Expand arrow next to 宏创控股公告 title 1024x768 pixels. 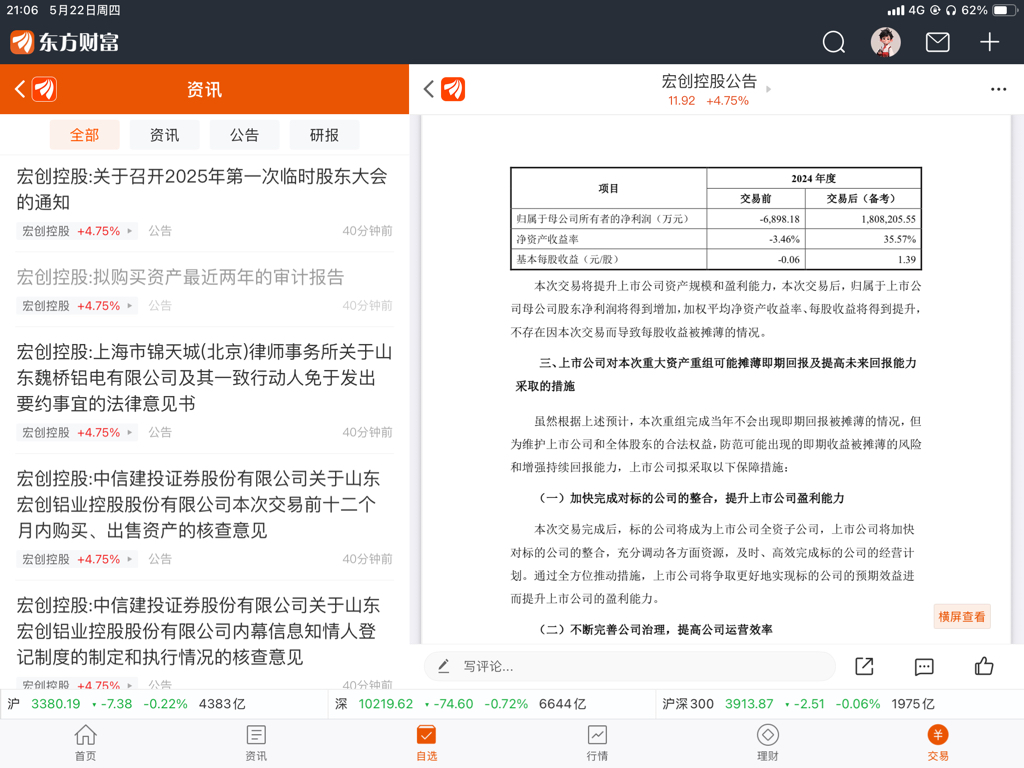768,89
